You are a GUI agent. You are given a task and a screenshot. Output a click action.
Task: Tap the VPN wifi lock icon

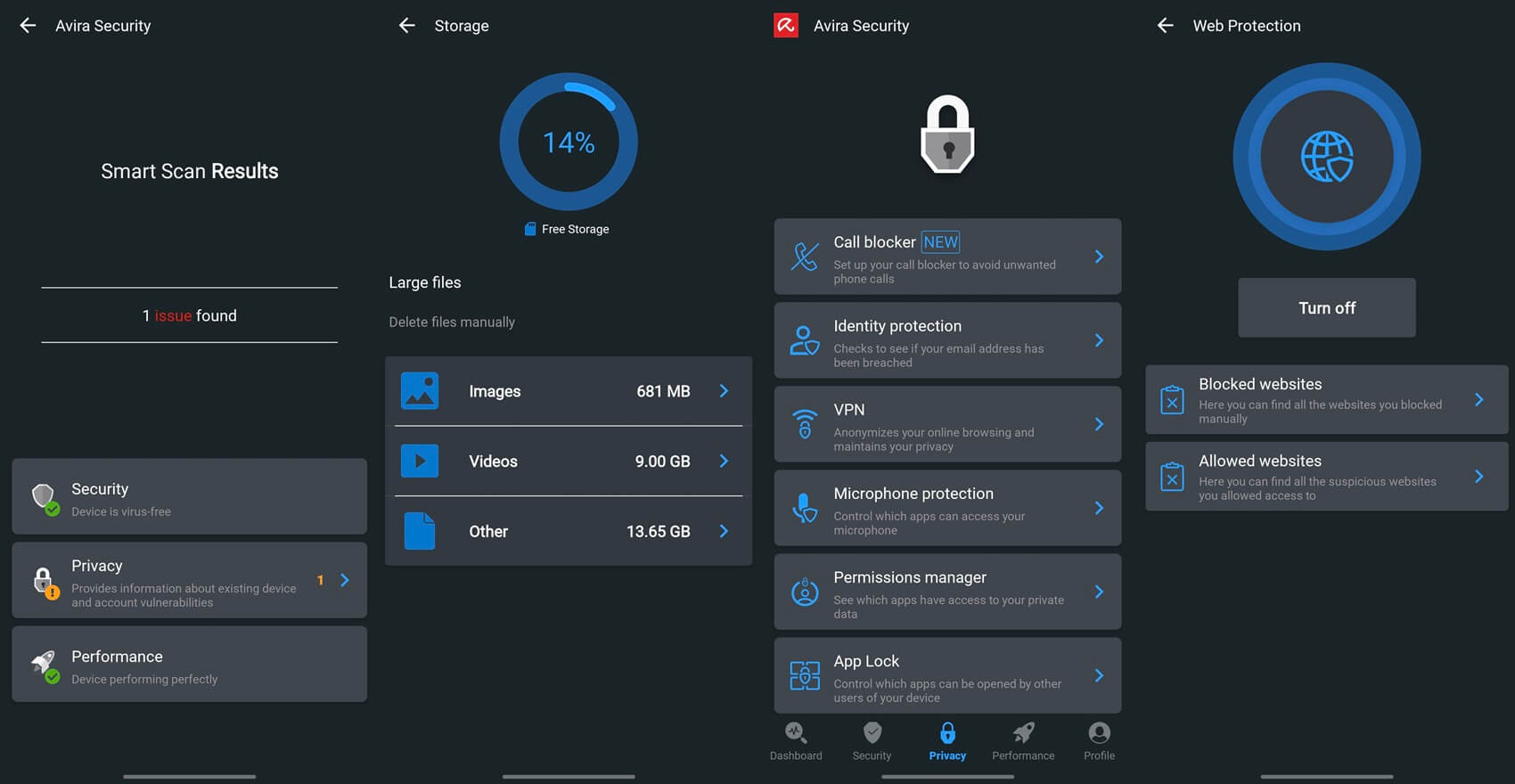pyautogui.click(x=805, y=424)
